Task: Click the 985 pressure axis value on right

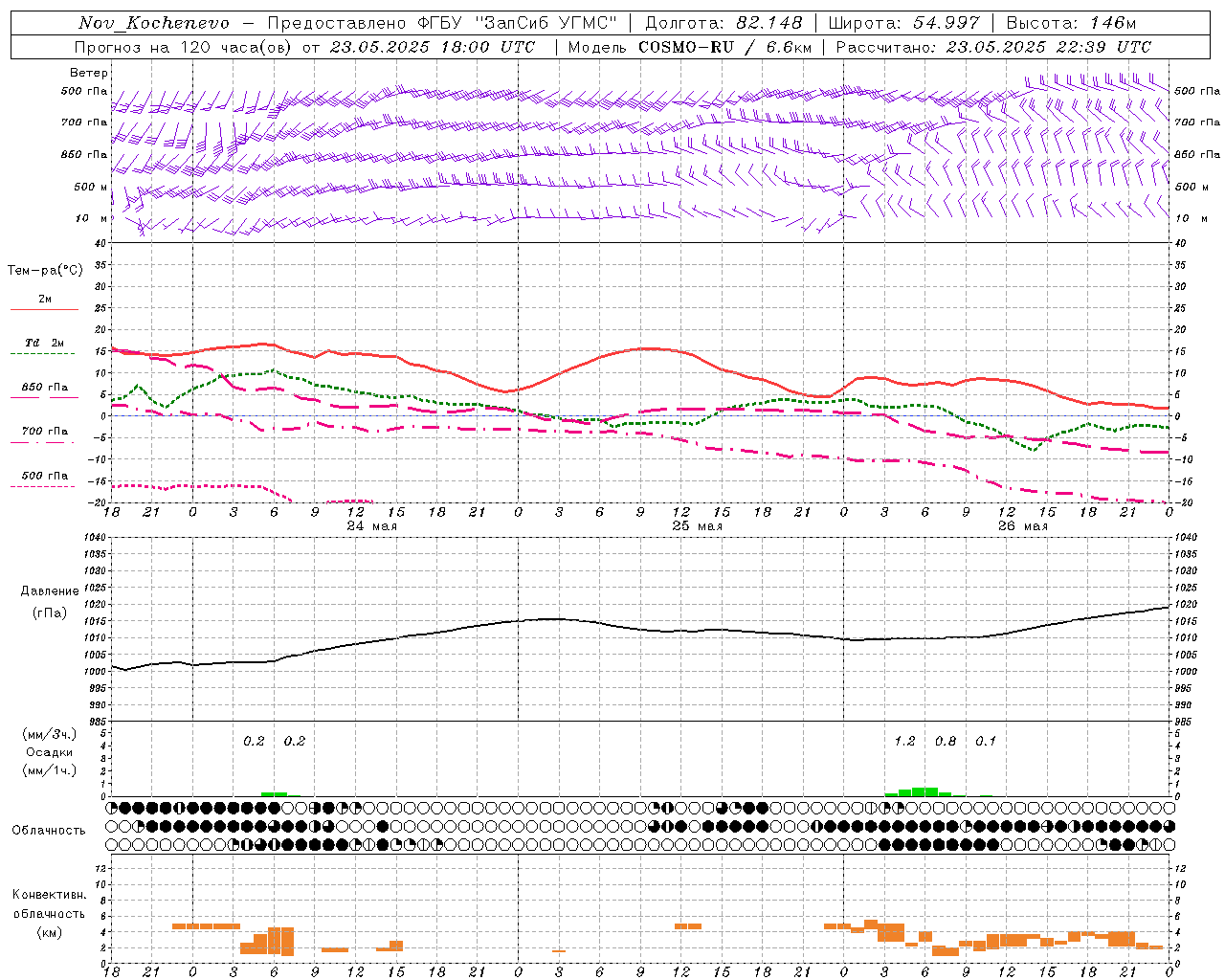Action: coord(1184,722)
